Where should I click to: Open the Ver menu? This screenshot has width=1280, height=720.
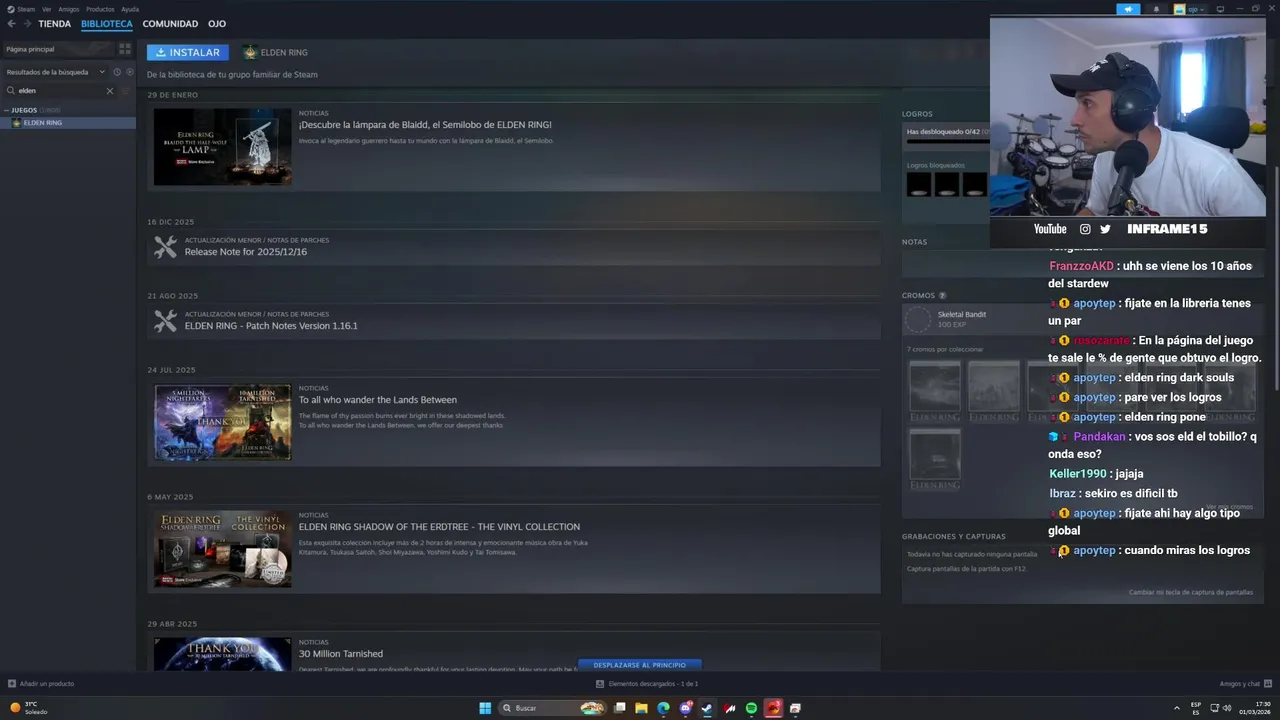tap(47, 9)
